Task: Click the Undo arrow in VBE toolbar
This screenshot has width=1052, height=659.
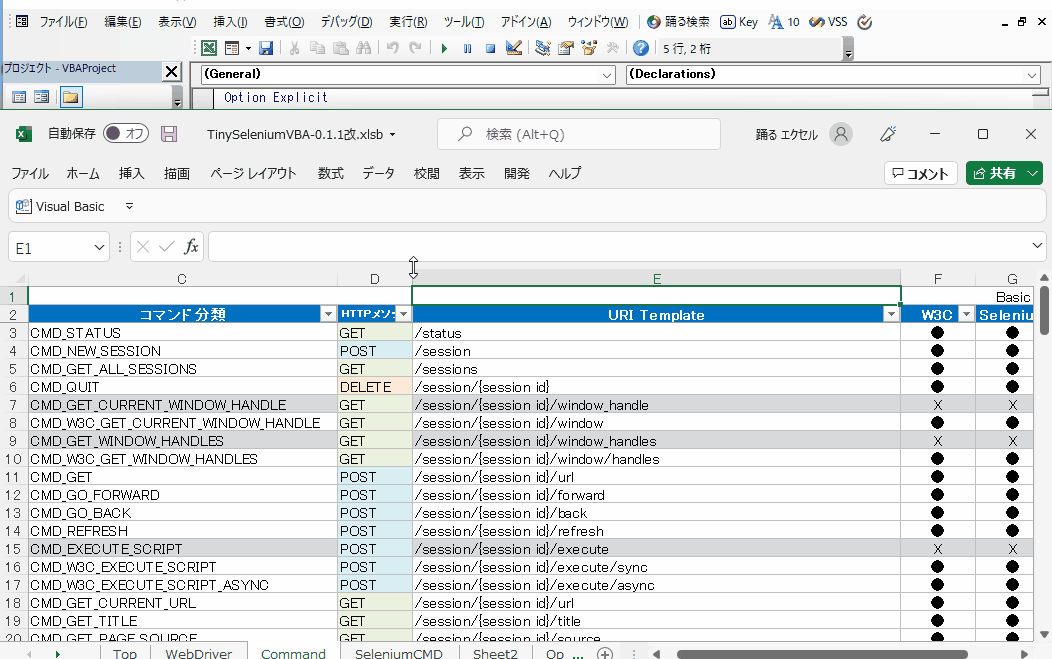Action: (392, 48)
